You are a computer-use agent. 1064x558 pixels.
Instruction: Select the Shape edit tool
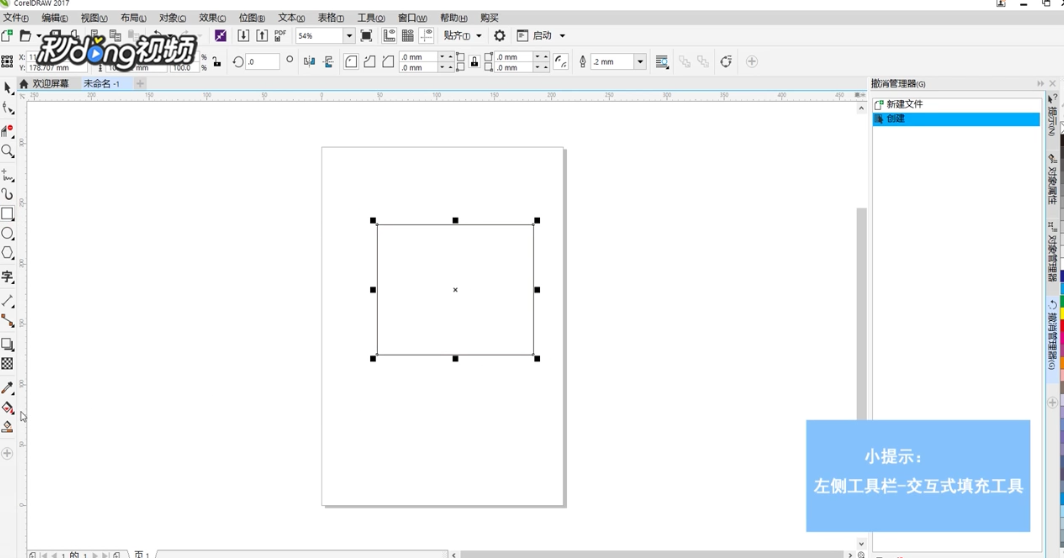click(7, 108)
